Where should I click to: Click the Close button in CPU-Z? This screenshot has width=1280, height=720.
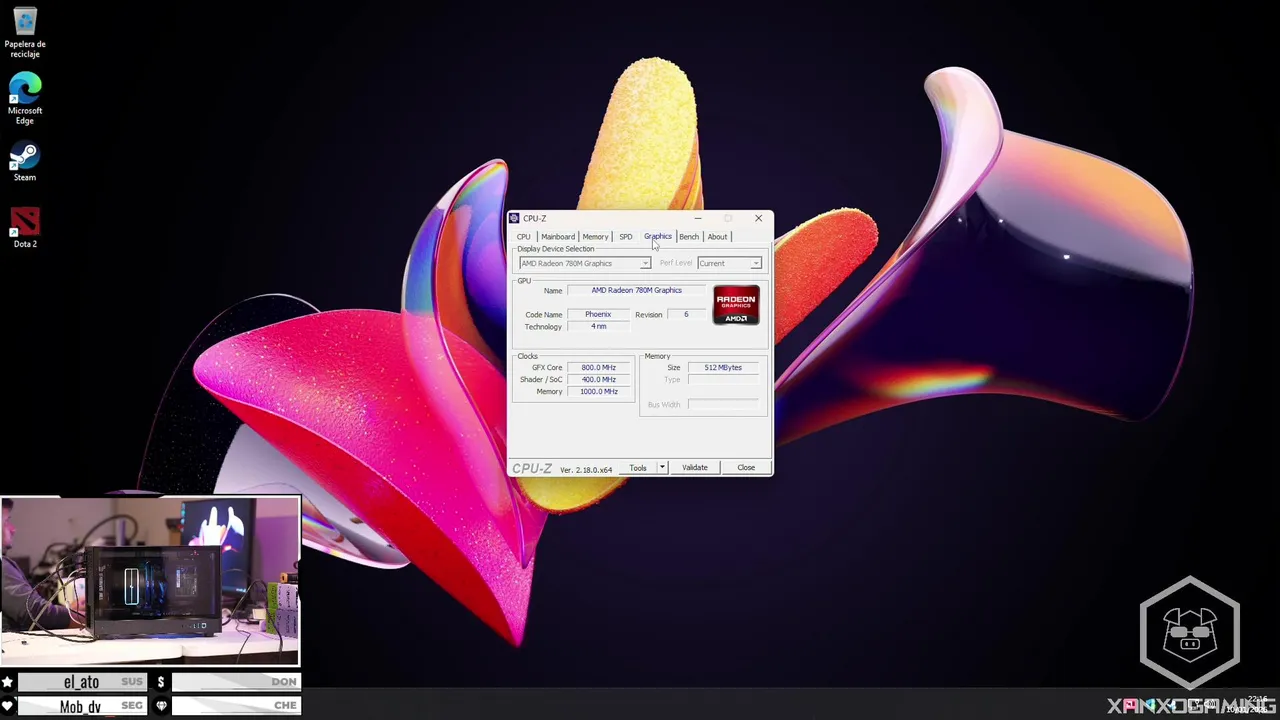[746, 467]
